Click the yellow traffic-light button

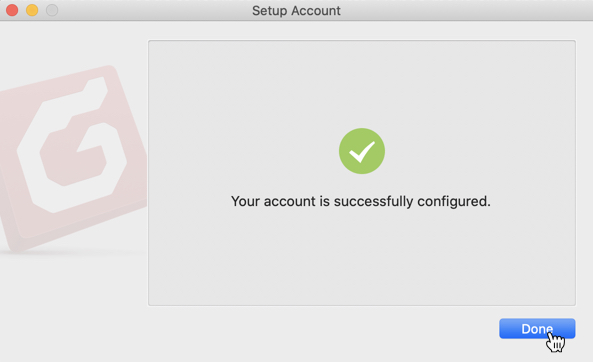[32, 10]
